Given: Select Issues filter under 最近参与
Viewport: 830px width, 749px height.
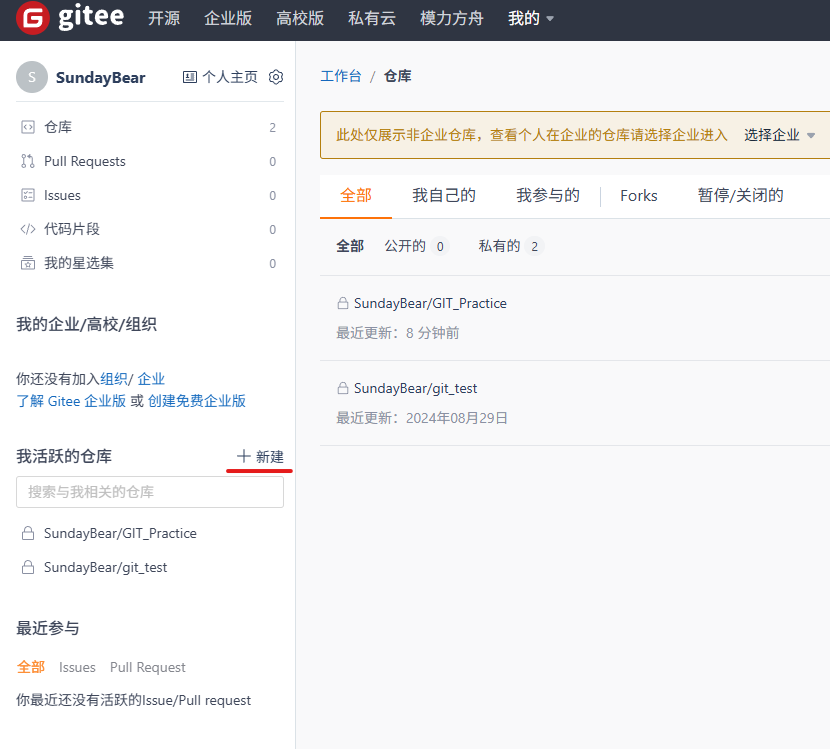Looking at the screenshot, I should click(77, 667).
